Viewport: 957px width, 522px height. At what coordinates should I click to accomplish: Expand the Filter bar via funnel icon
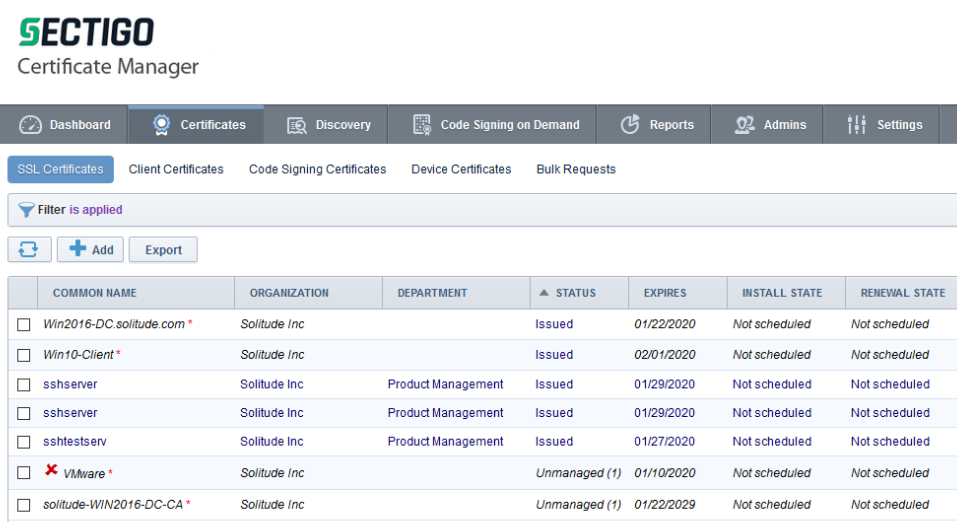pyautogui.click(x=26, y=210)
